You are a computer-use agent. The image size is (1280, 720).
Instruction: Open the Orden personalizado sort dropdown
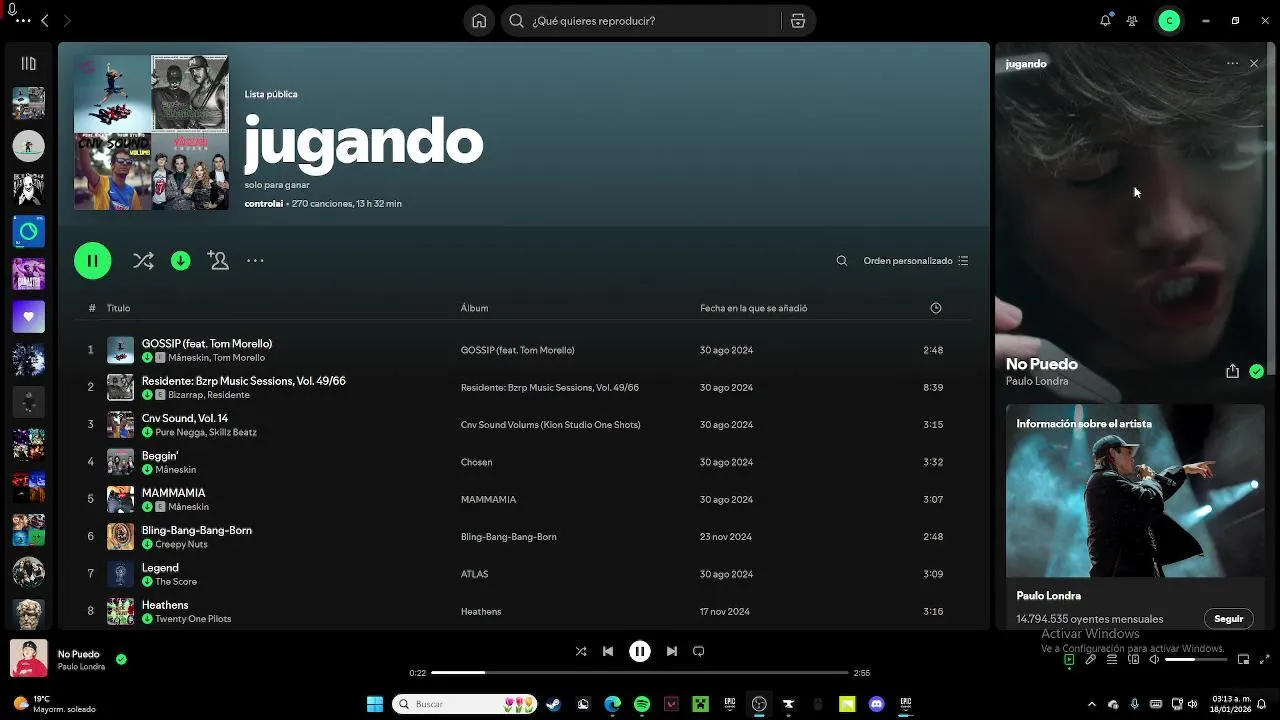coord(916,261)
